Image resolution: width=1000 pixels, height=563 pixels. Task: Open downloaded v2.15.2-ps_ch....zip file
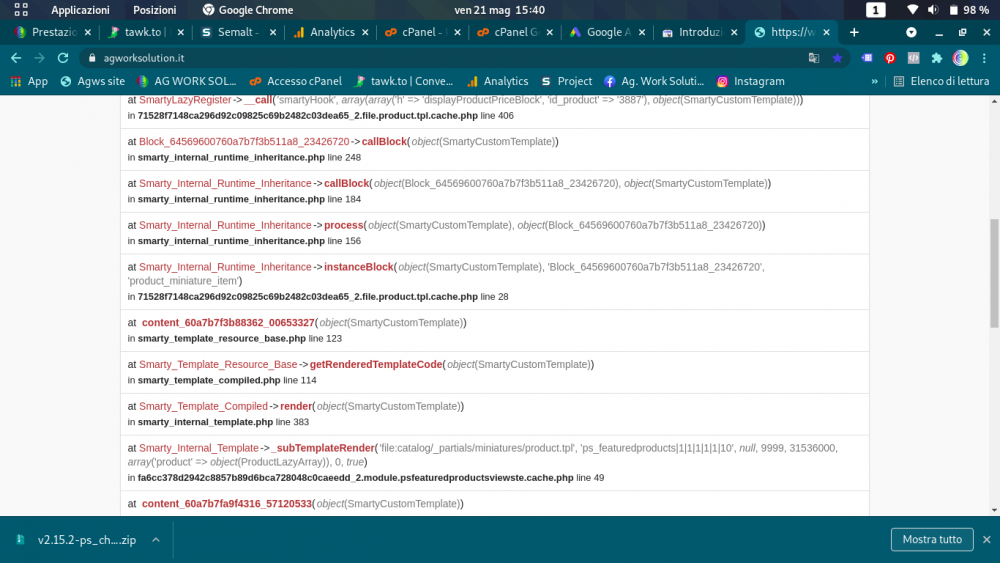77,540
